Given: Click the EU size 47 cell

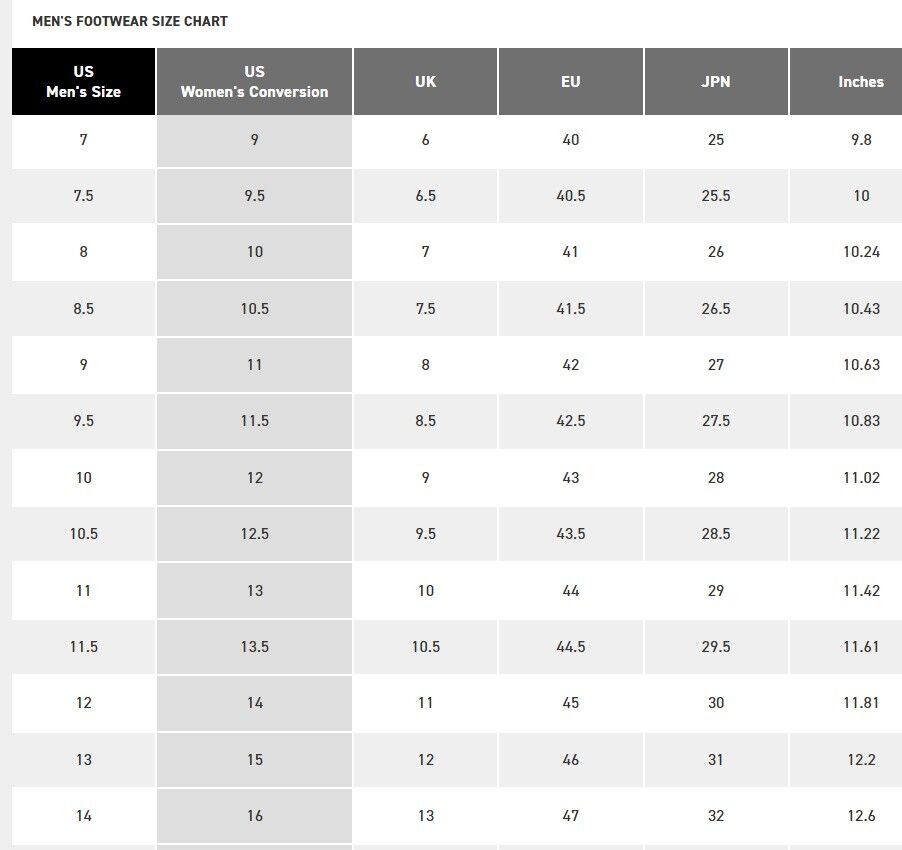Looking at the screenshot, I should coord(570,816).
